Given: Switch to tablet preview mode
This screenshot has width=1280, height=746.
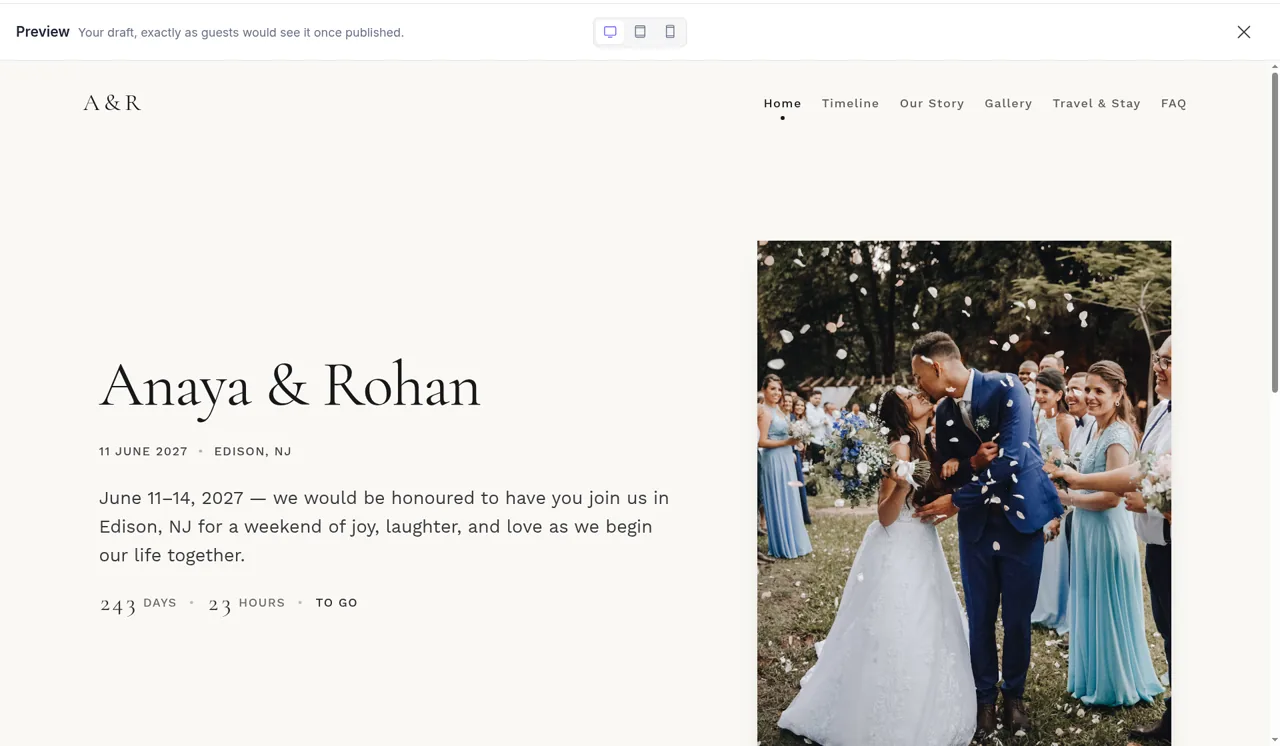Looking at the screenshot, I should pyautogui.click(x=640, y=32).
